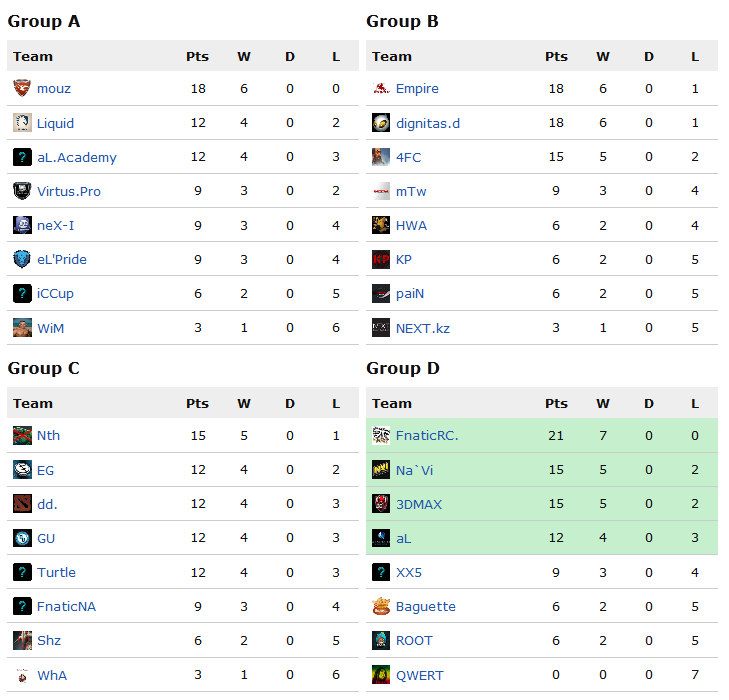Click the Virtus.Pro team logo icon
This screenshot has height=700, width=729.
pyautogui.click(x=22, y=191)
